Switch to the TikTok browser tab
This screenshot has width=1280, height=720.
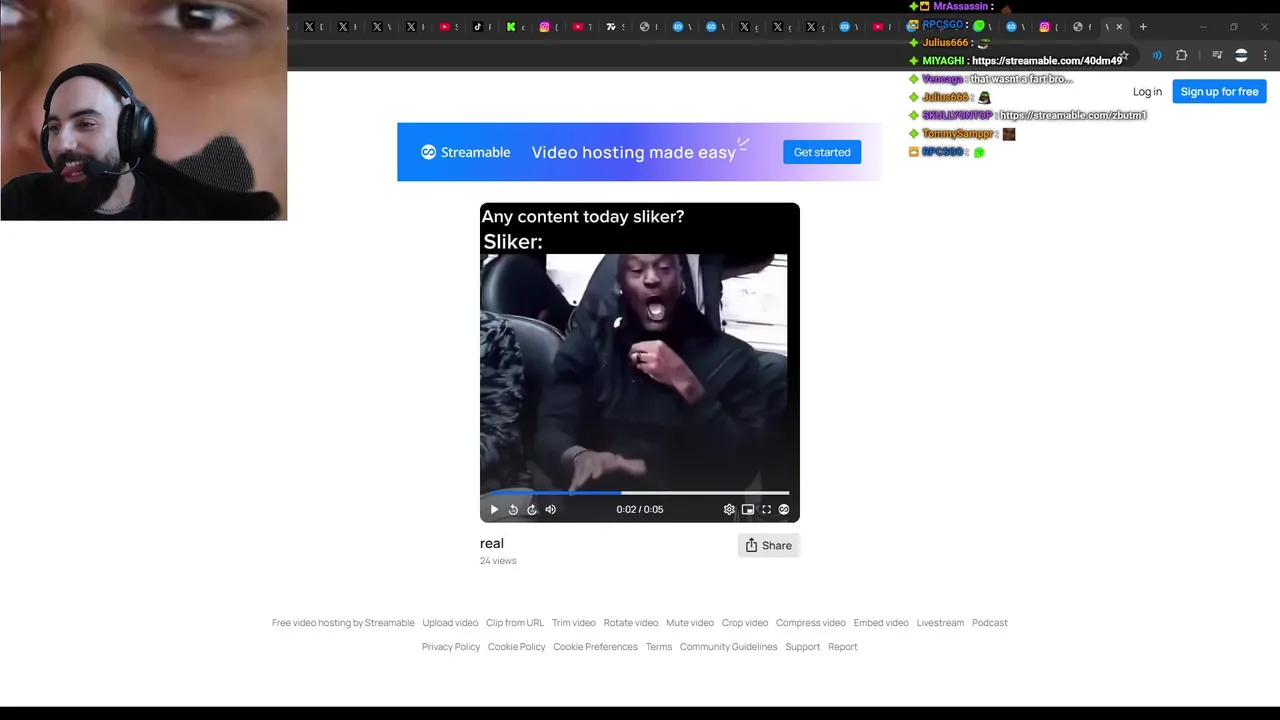click(x=478, y=27)
